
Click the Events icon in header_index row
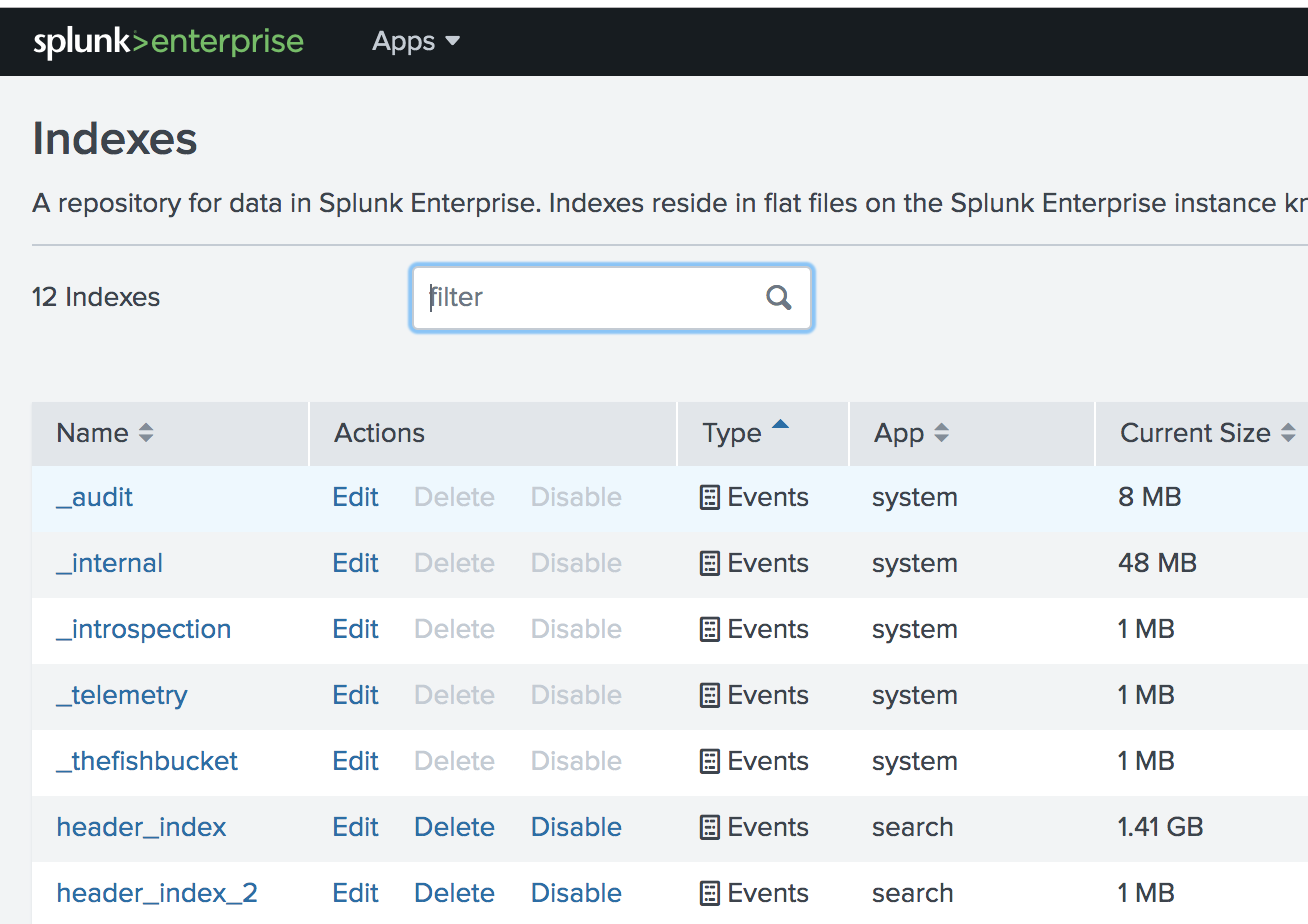click(x=710, y=827)
